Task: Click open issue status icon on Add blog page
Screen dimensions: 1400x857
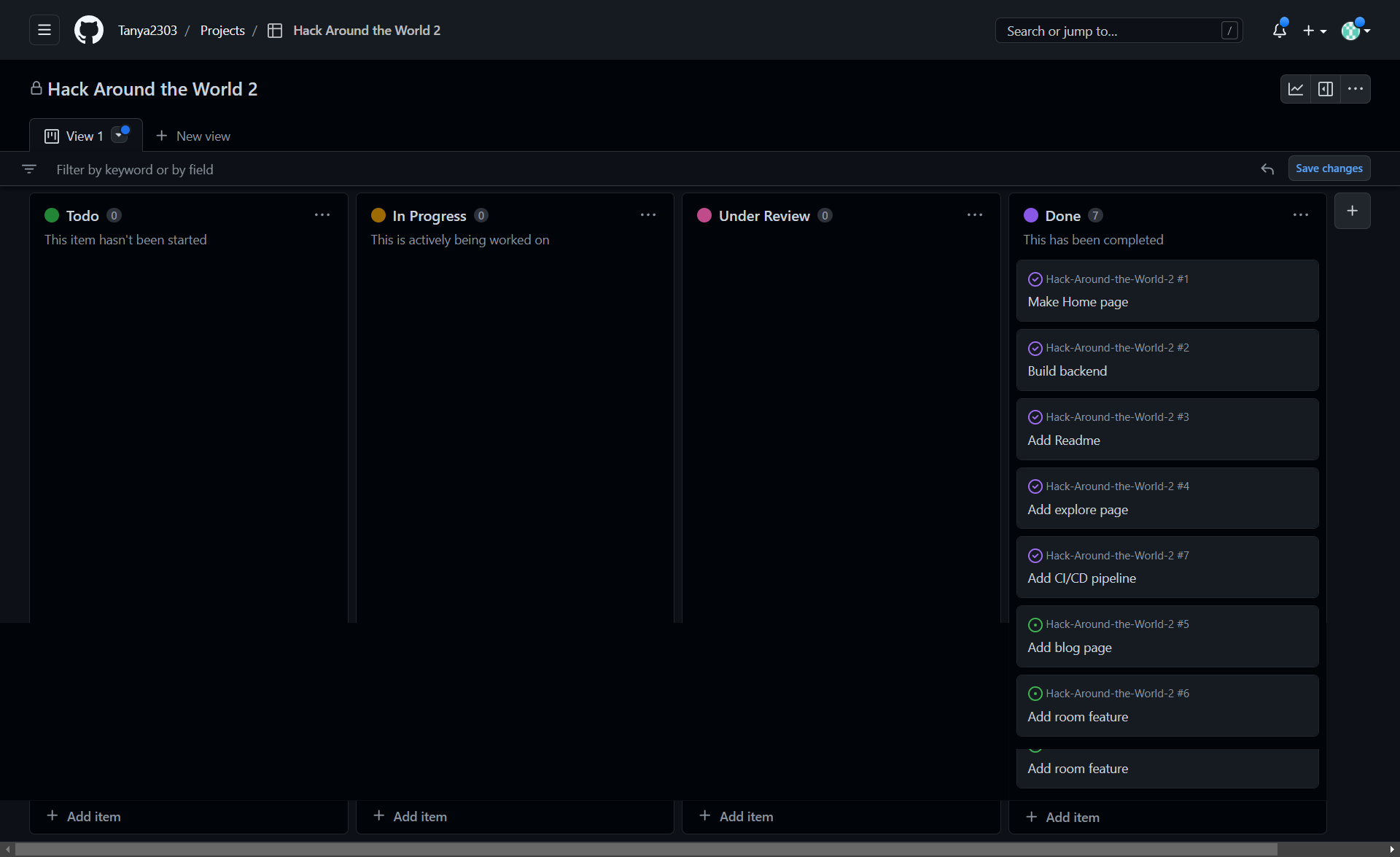Action: tap(1035, 624)
